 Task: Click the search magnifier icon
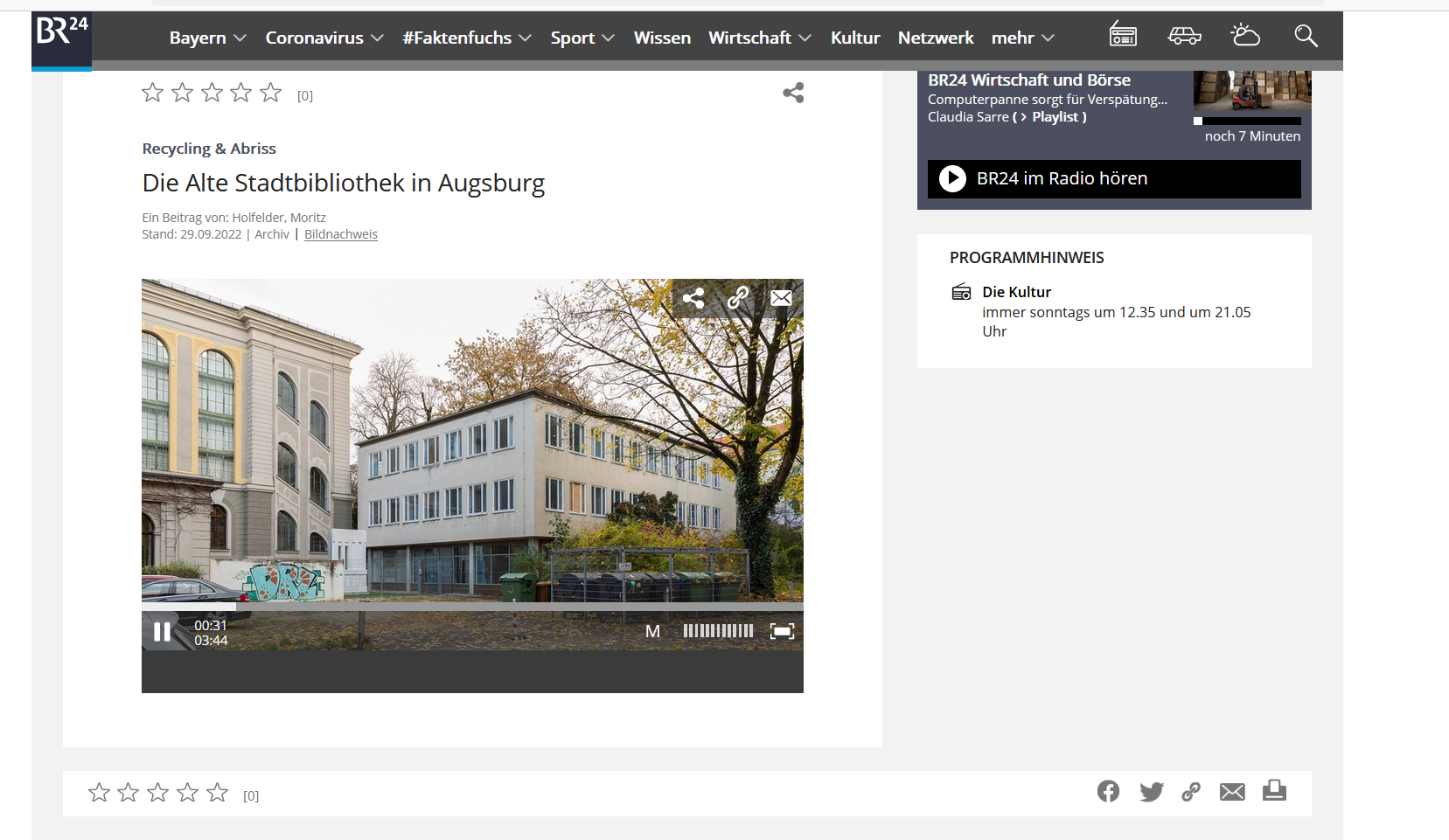pyautogui.click(x=1305, y=36)
